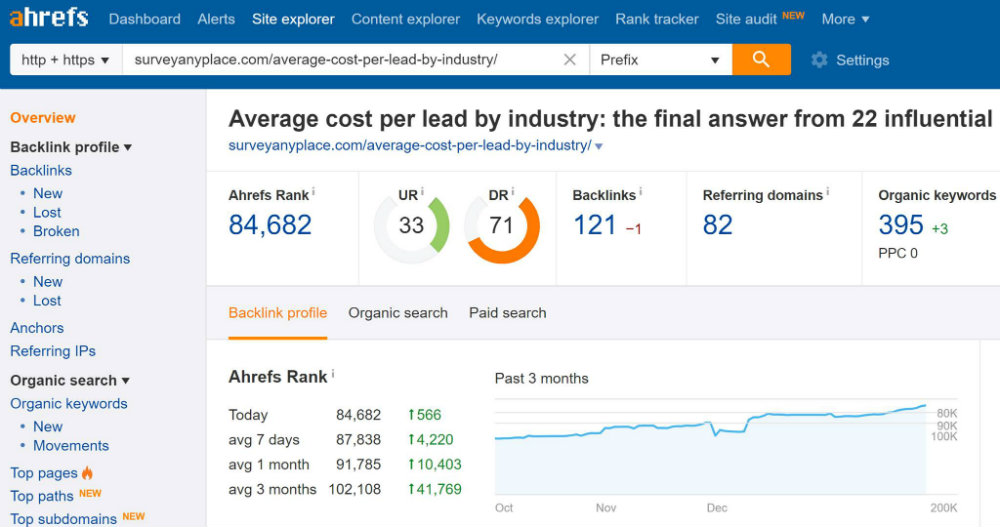The width and height of the screenshot is (1000, 527).
Task: Open Organic keywords in the sidebar
Action: pyautogui.click(x=69, y=404)
